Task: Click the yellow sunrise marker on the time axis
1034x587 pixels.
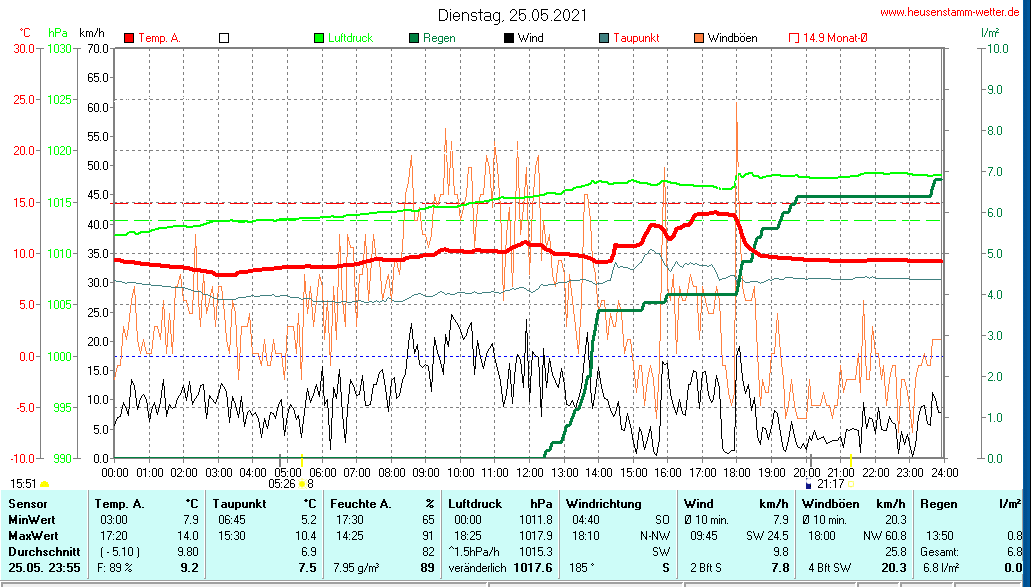Action: point(302,459)
